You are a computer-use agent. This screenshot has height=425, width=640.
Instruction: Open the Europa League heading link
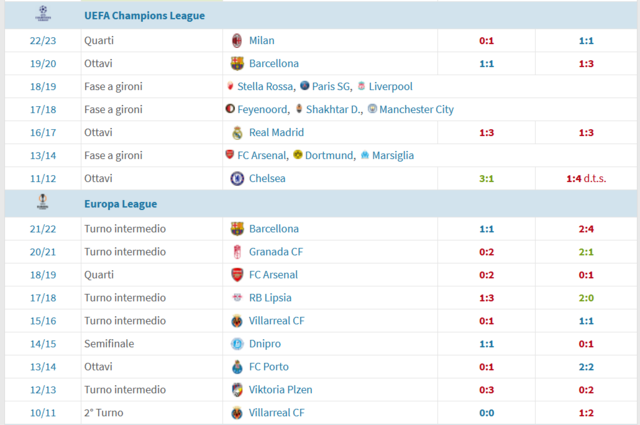coord(120,204)
